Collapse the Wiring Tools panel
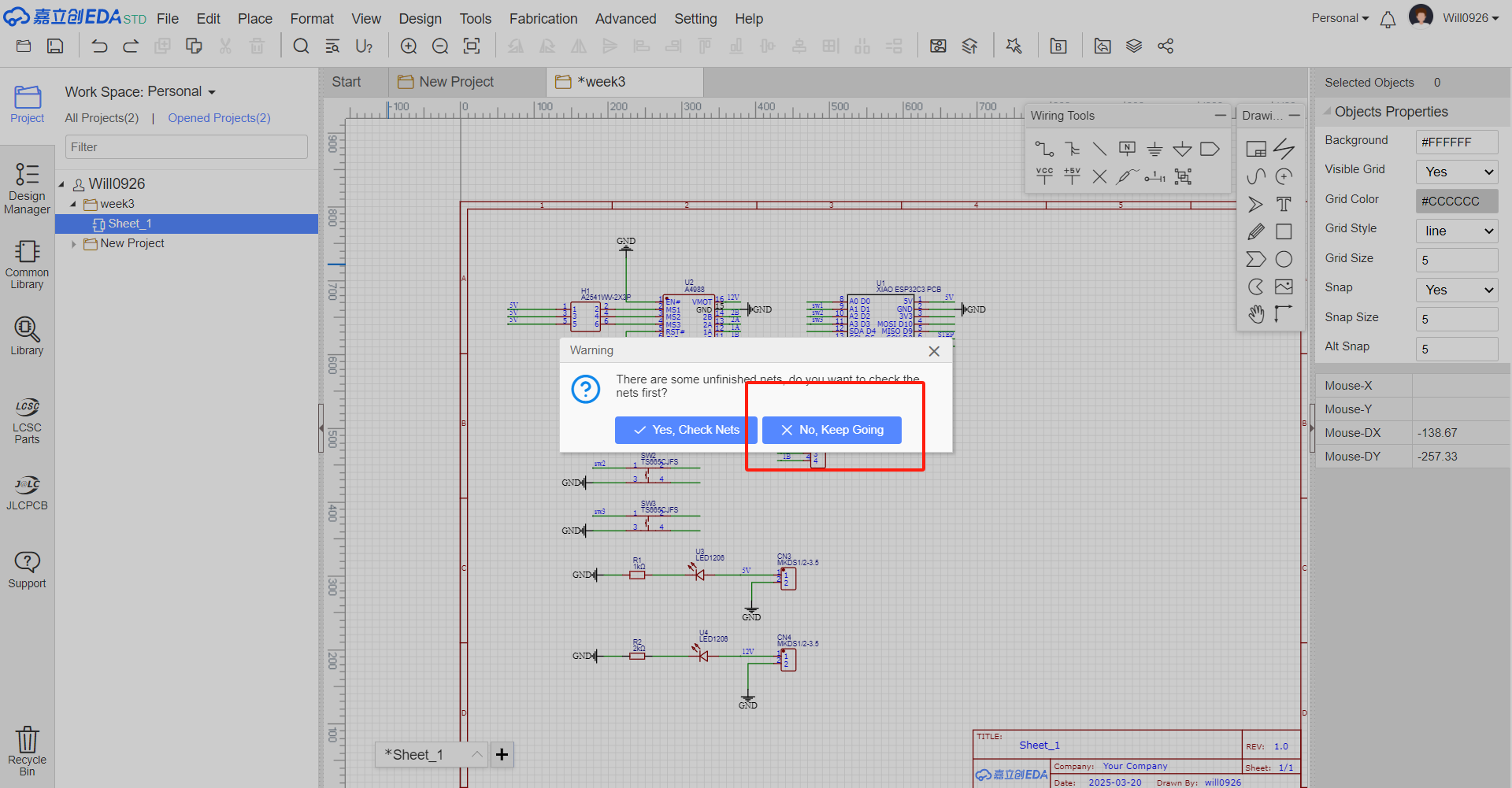The image size is (1512, 788). [x=1220, y=116]
